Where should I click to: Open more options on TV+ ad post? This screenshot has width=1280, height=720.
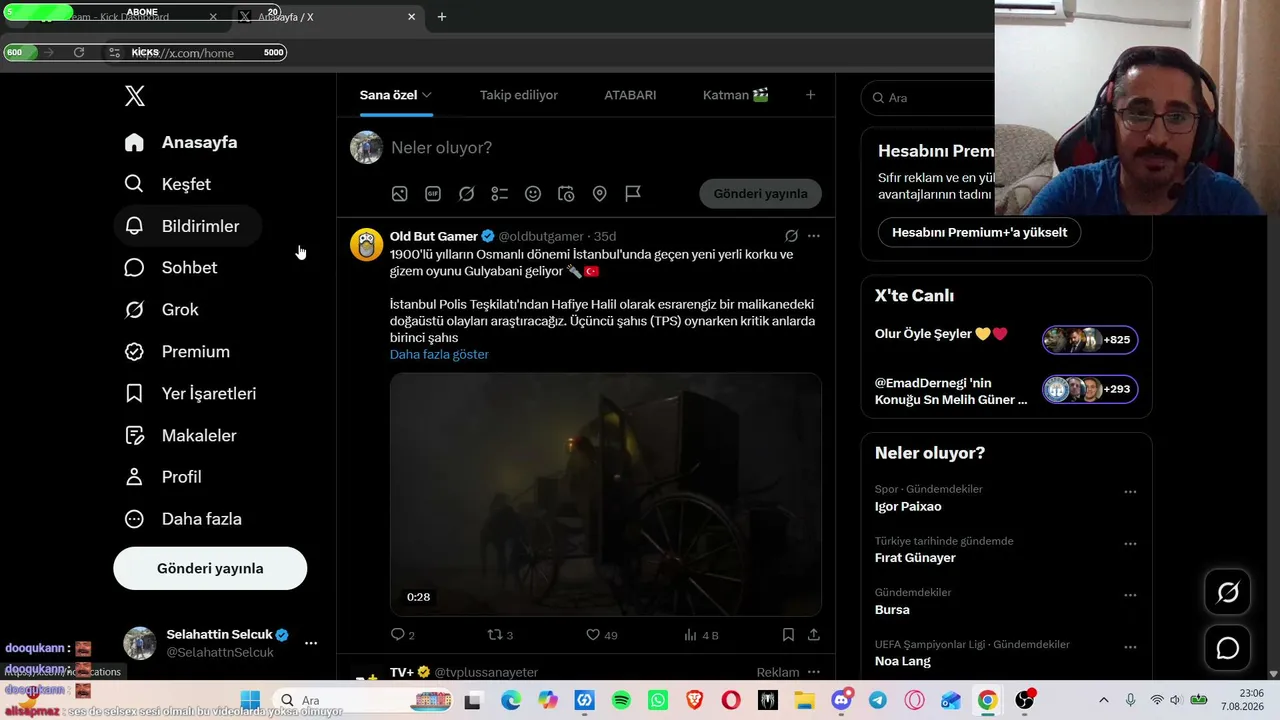814,672
